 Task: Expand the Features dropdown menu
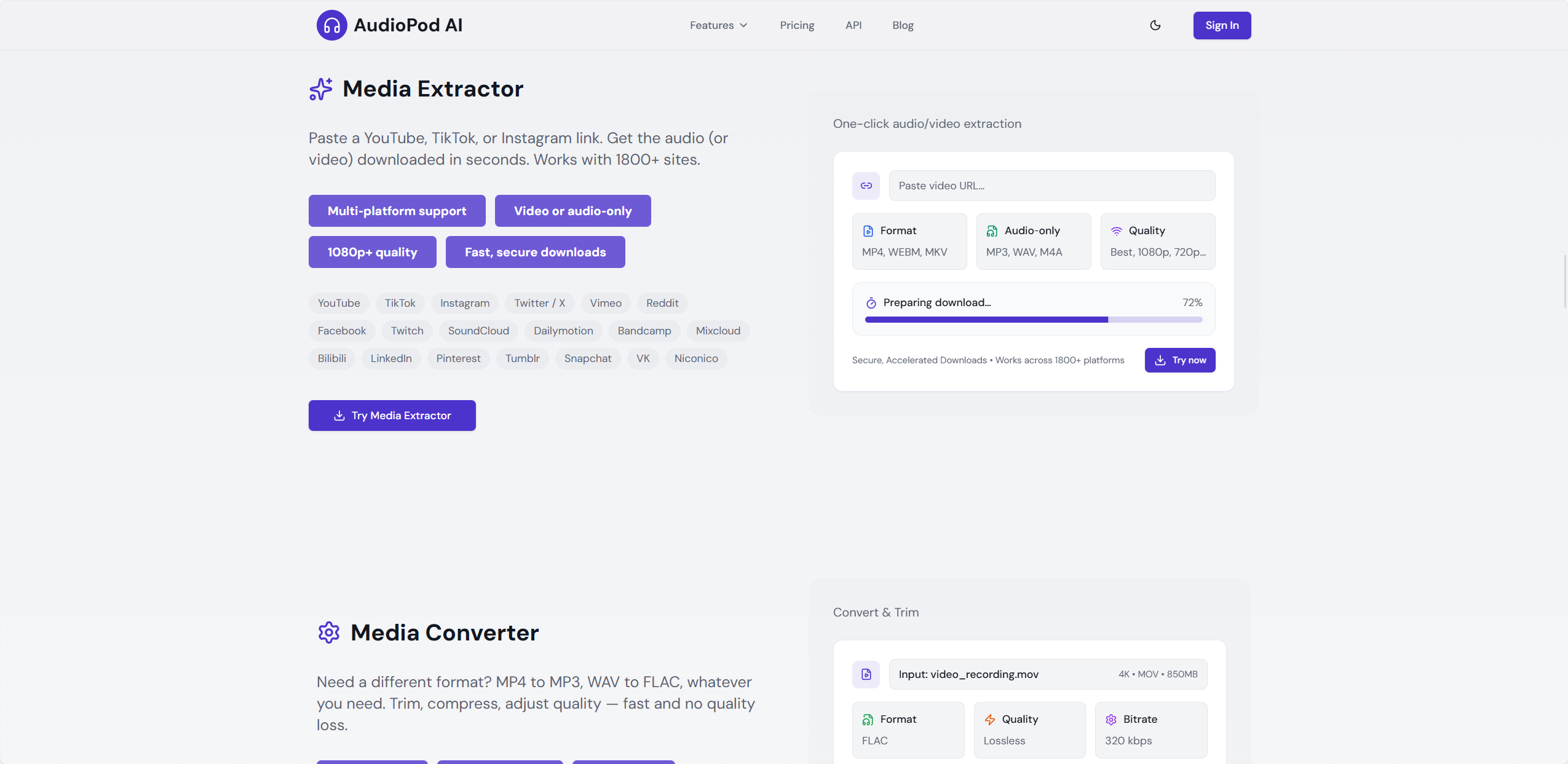pyautogui.click(x=718, y=25)
